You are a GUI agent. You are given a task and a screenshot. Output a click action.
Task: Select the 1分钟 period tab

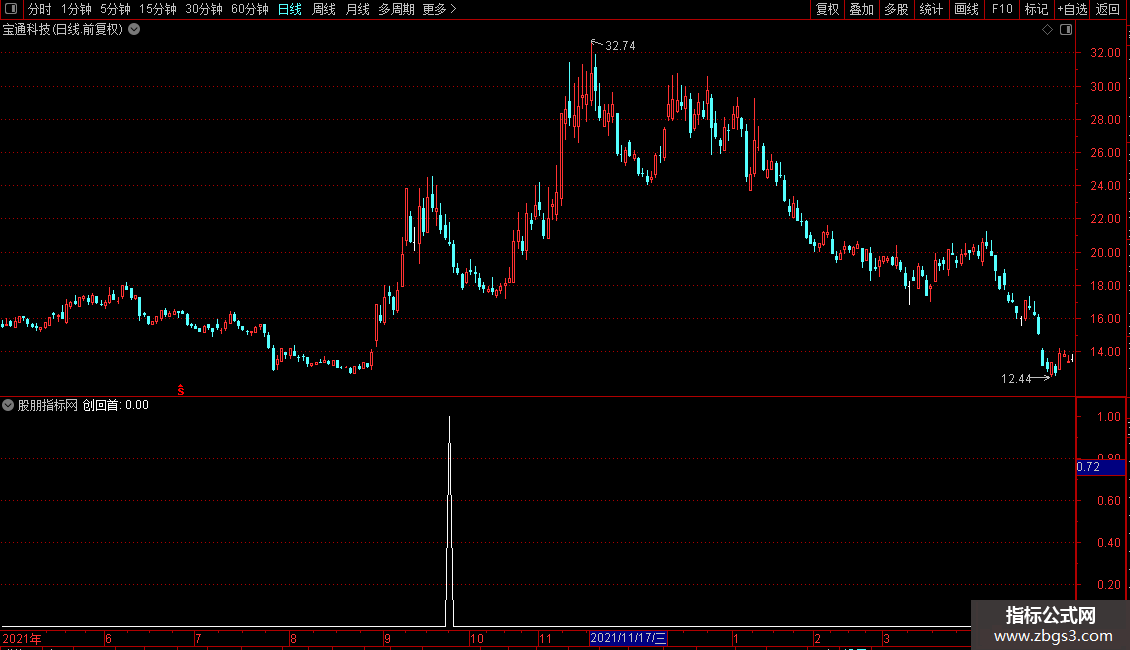pyautogui.click(x=76, y=9)
